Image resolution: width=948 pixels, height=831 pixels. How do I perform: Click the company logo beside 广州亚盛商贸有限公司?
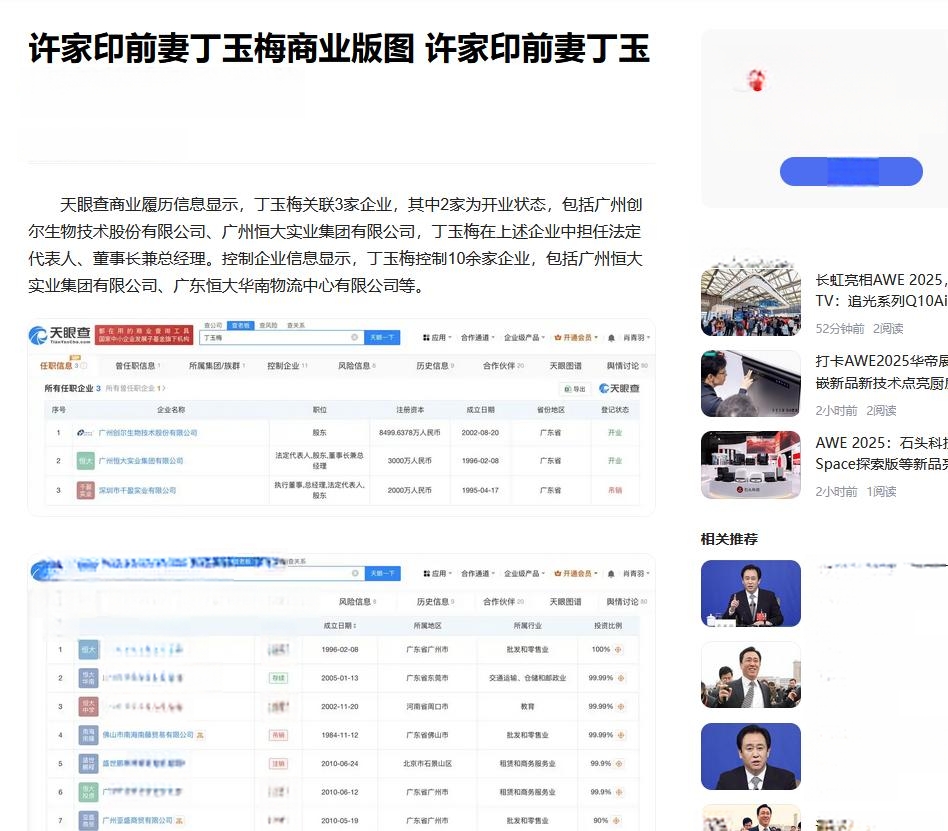pyautogui.click(x=88, y=821)
